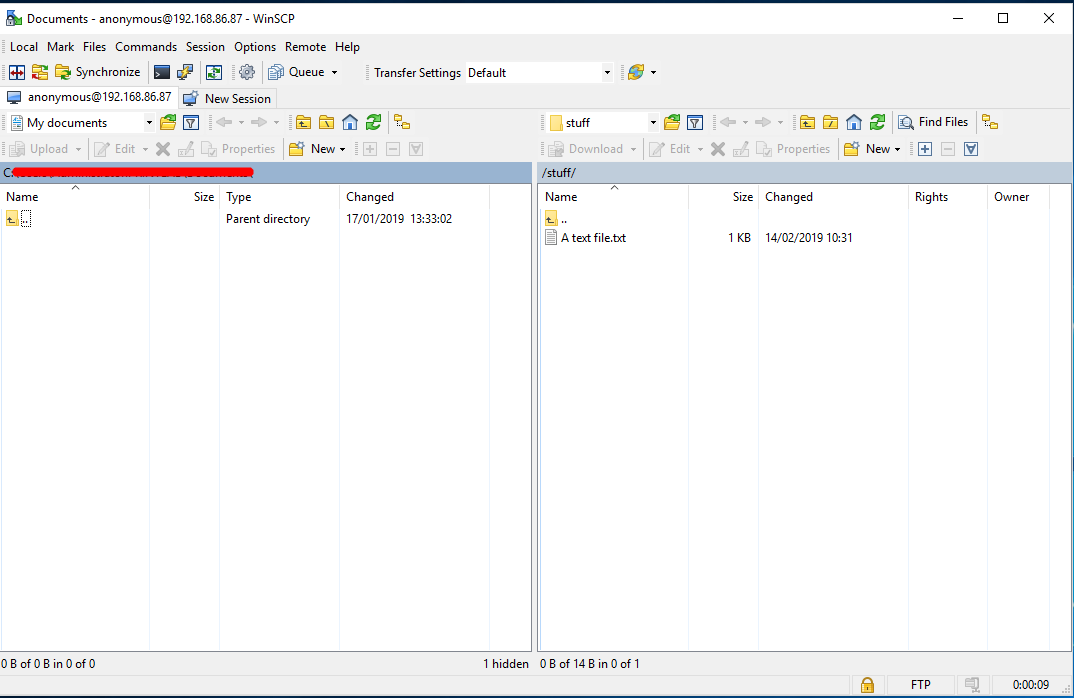Click the Upload button in local panel
Viewport: 1074px width, 698px height.
coord(40,149)
